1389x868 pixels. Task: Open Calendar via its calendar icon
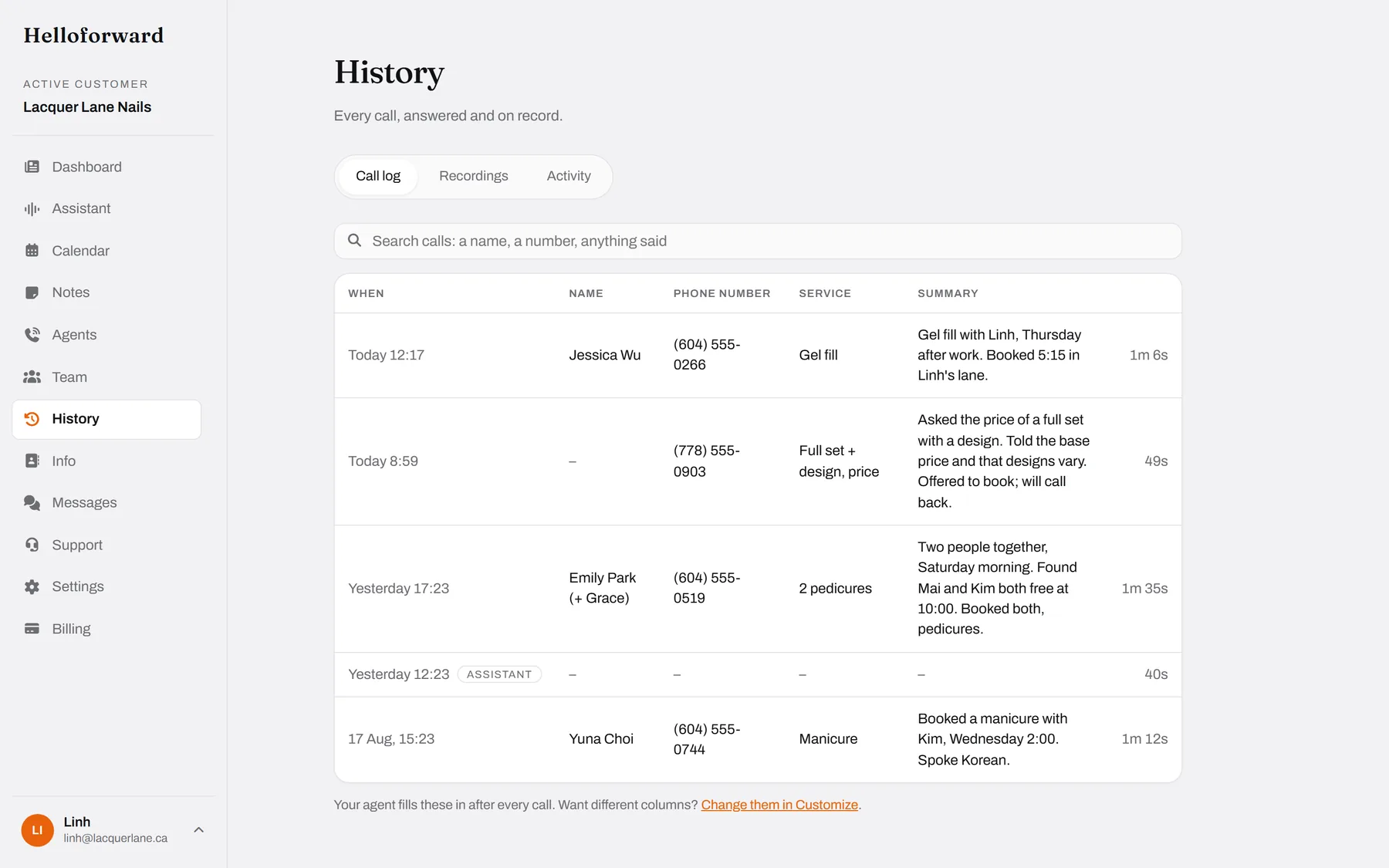point(32,251)
